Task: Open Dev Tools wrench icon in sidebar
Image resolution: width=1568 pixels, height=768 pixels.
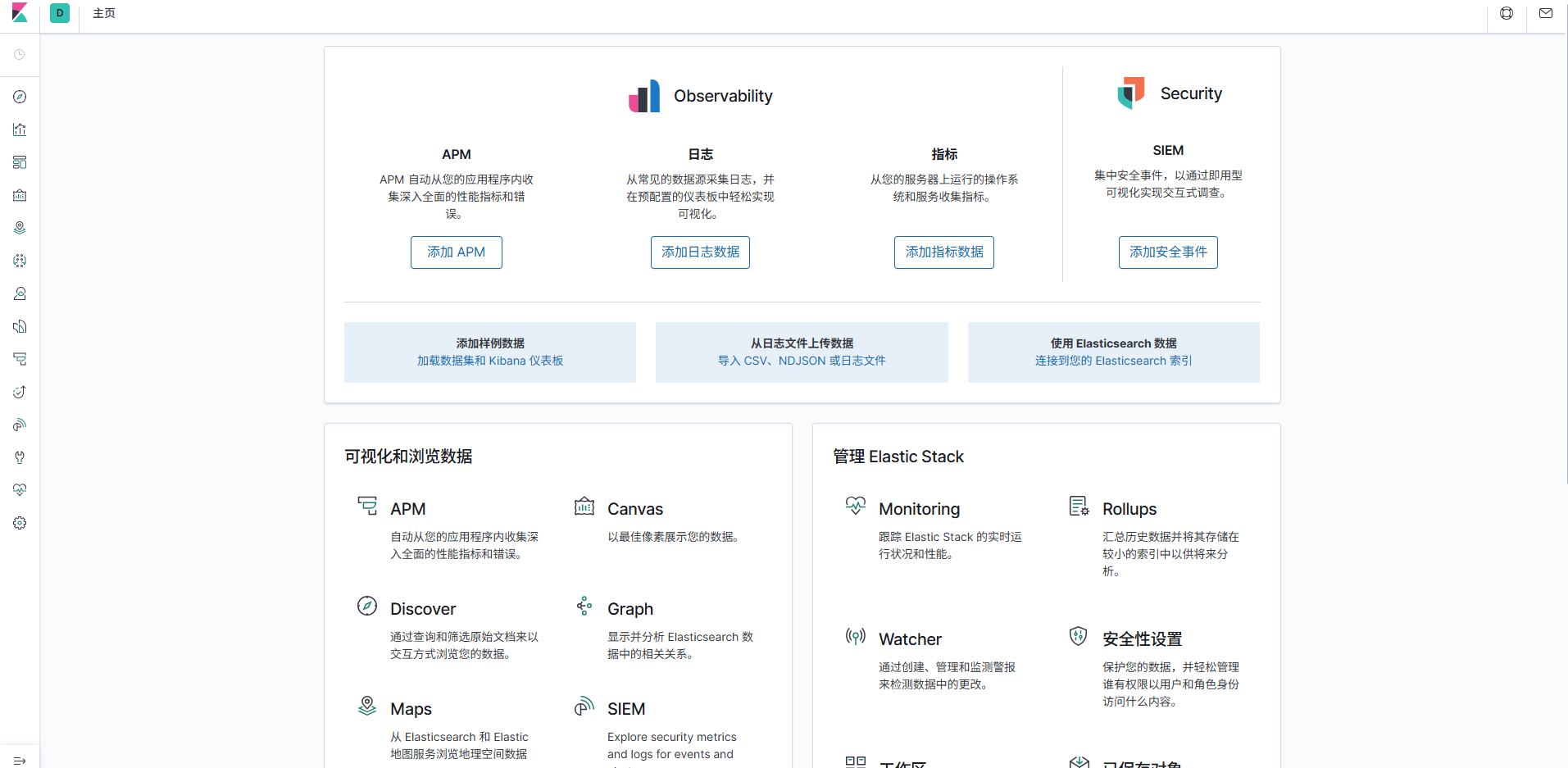Action: [20, 457]
